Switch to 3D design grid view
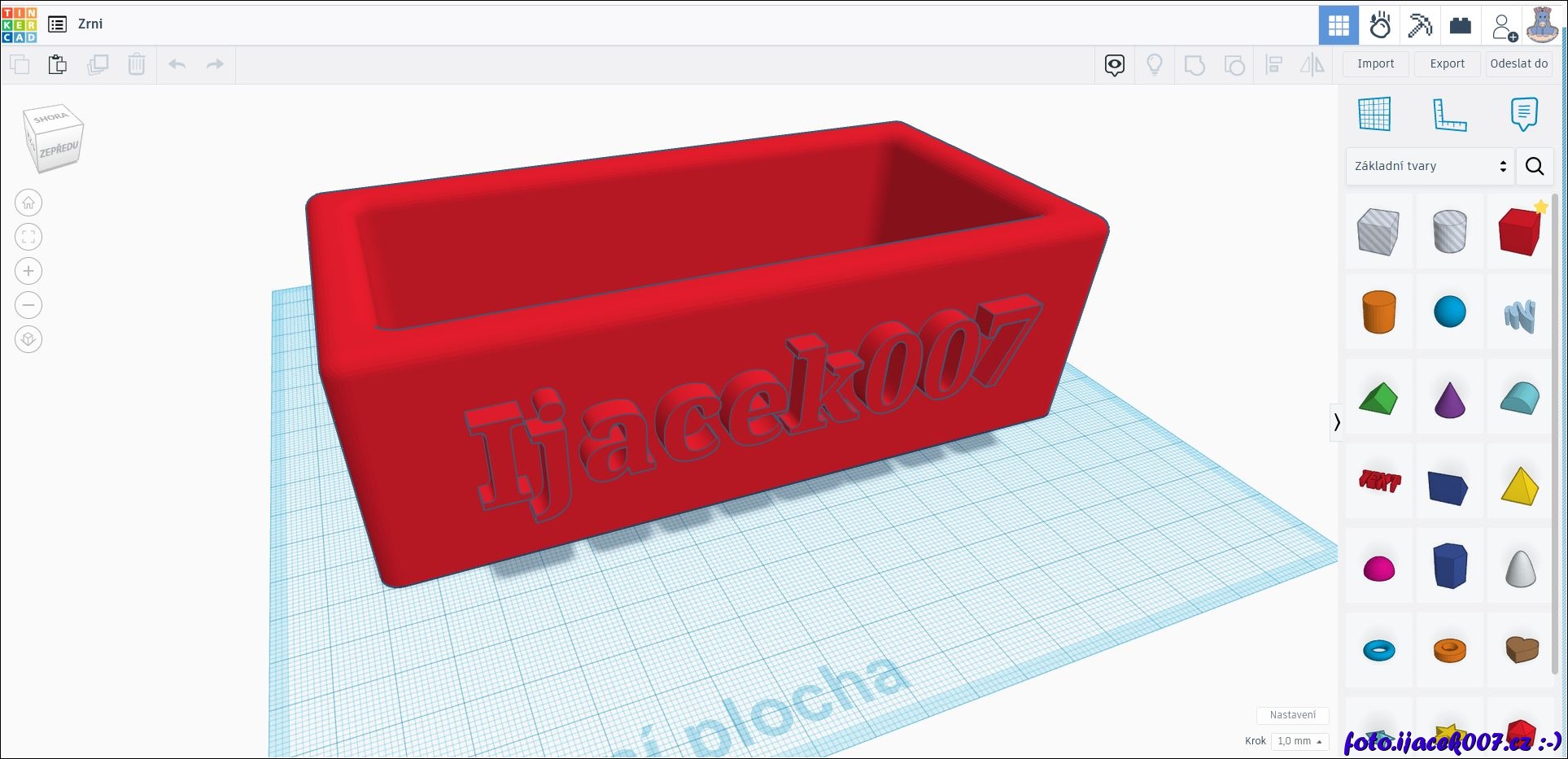This screenshot has width=1568, height=759. coord(1338,25)
